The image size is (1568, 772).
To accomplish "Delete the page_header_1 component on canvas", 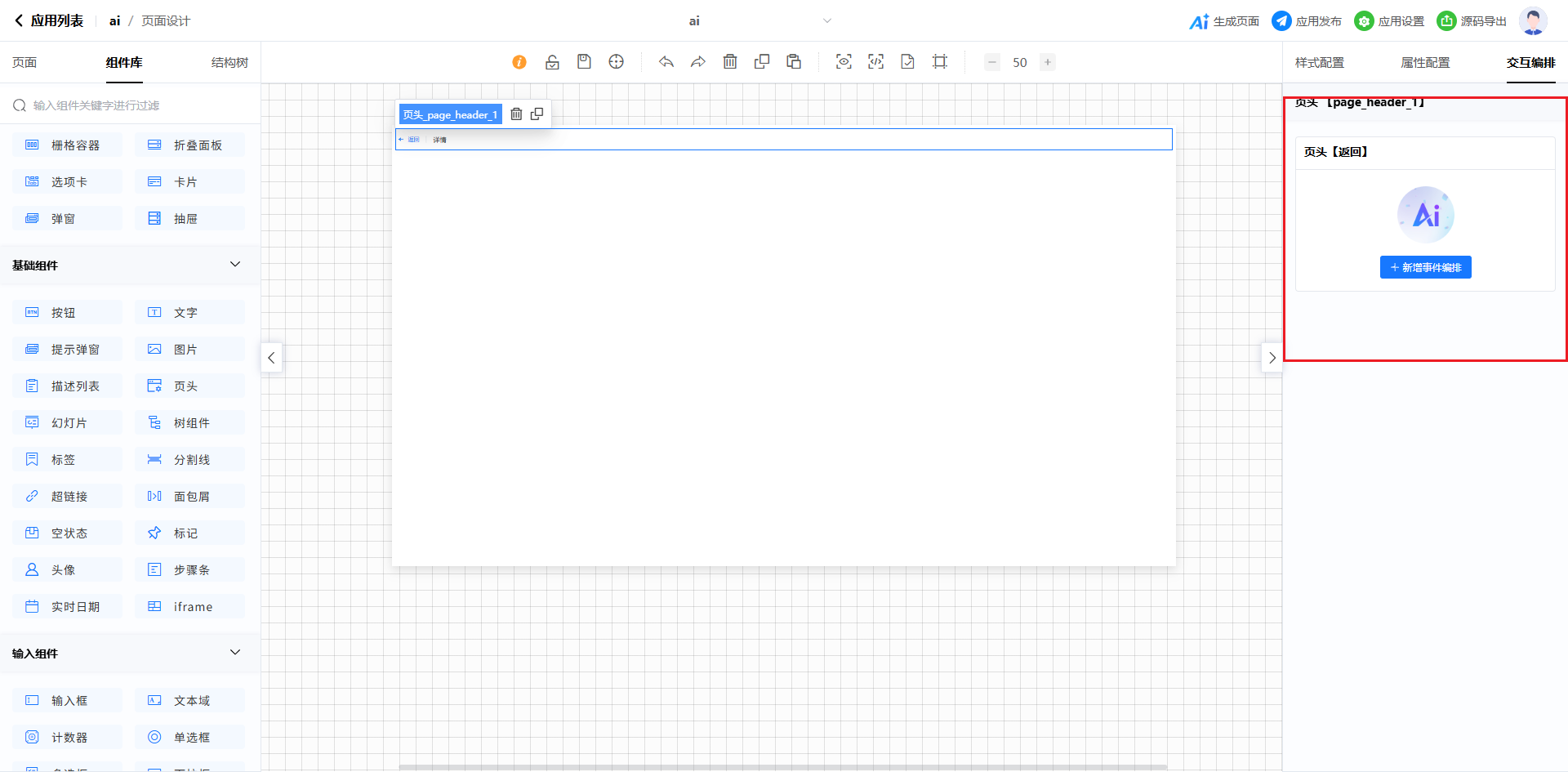I will pos(516,114).
